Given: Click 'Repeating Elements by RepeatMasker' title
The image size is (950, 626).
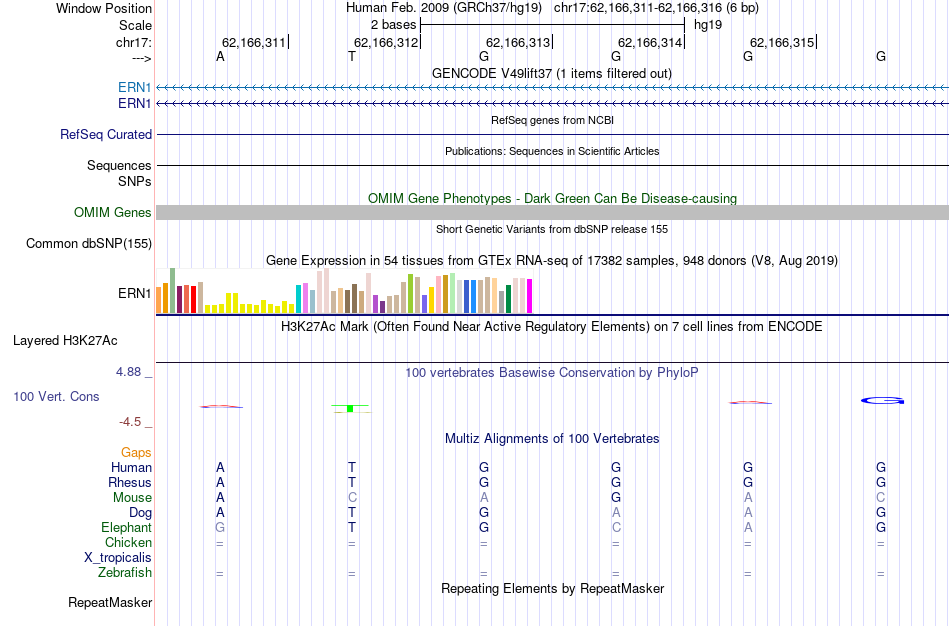Looking at the screenshot, I should point(553,588).
